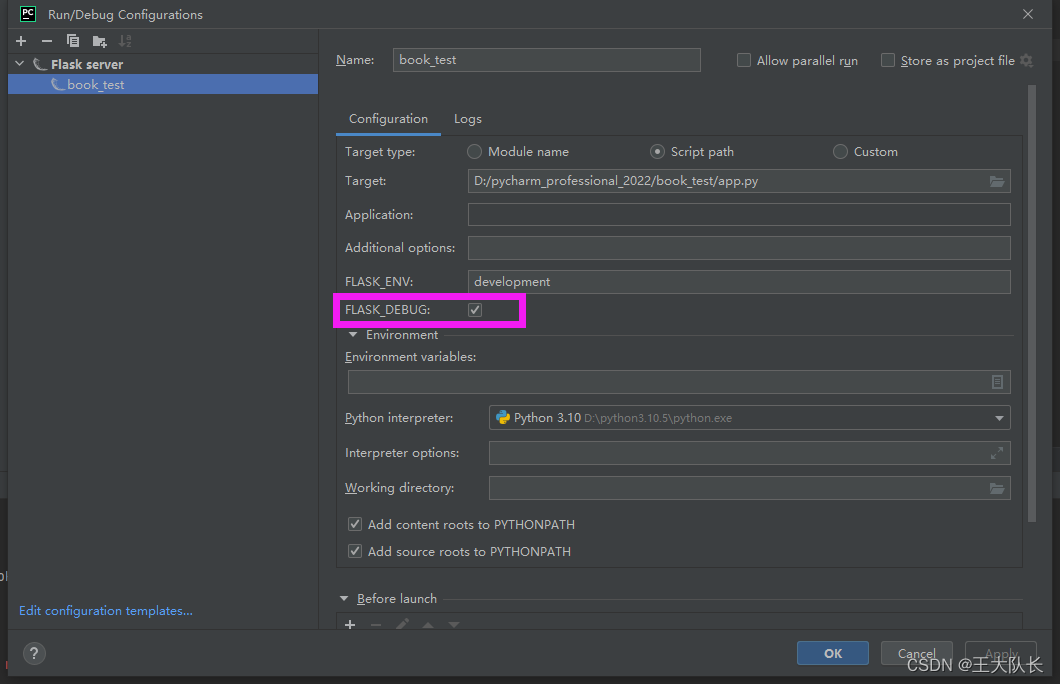Viewport: 1060px width, 684px height.
Task: Click the OK button
Action: [833, 654]
